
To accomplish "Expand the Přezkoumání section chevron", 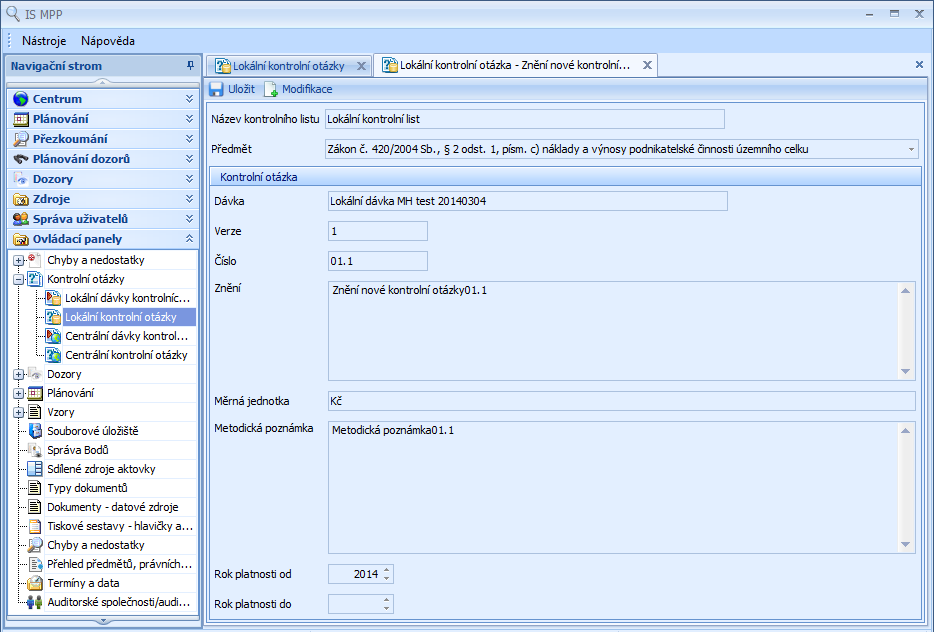I will coord(189,139).
